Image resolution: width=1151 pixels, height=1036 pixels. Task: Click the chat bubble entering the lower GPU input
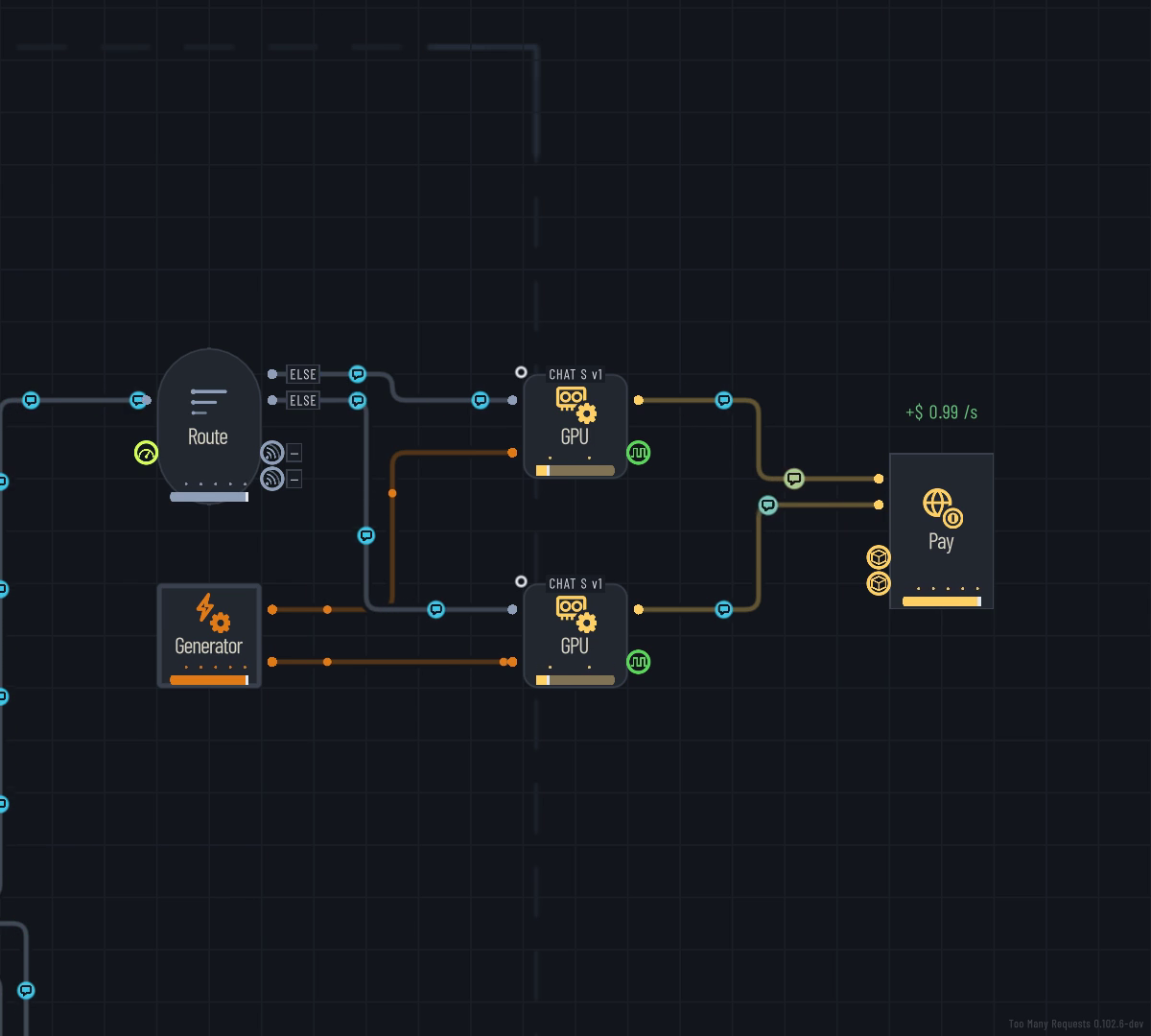pos(436,609)
